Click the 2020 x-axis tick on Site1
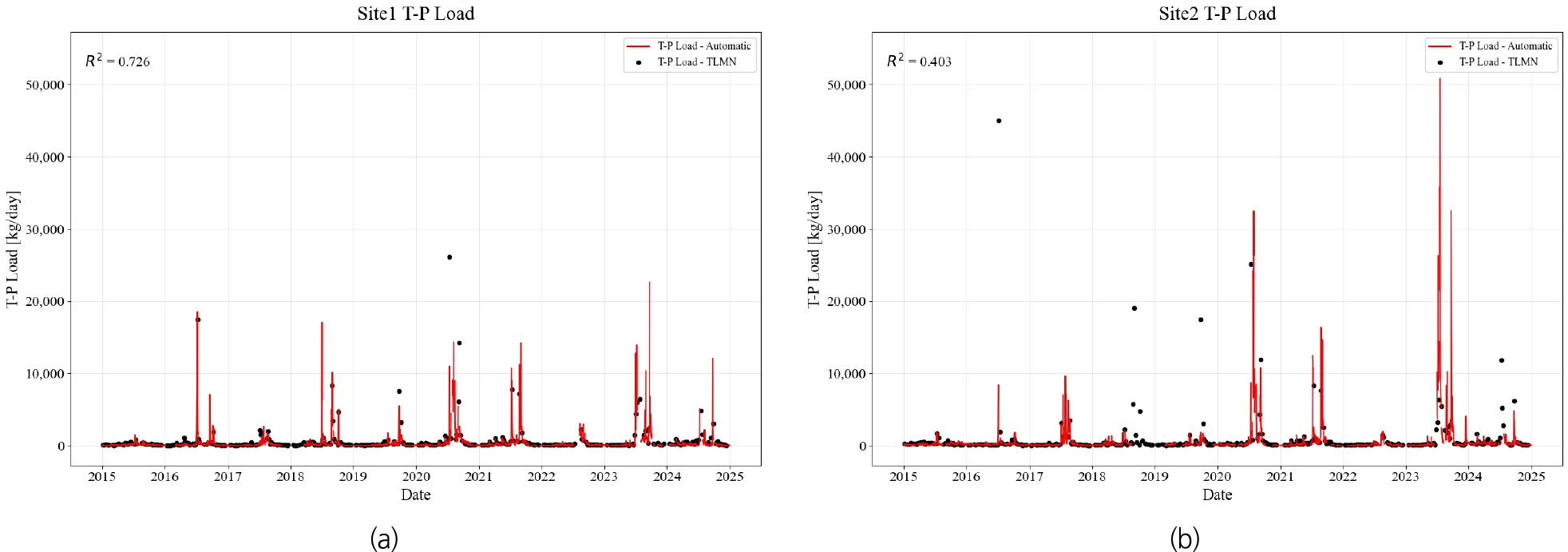The height and width of the screenshot is (552, 1568). [x=416, y=477]
